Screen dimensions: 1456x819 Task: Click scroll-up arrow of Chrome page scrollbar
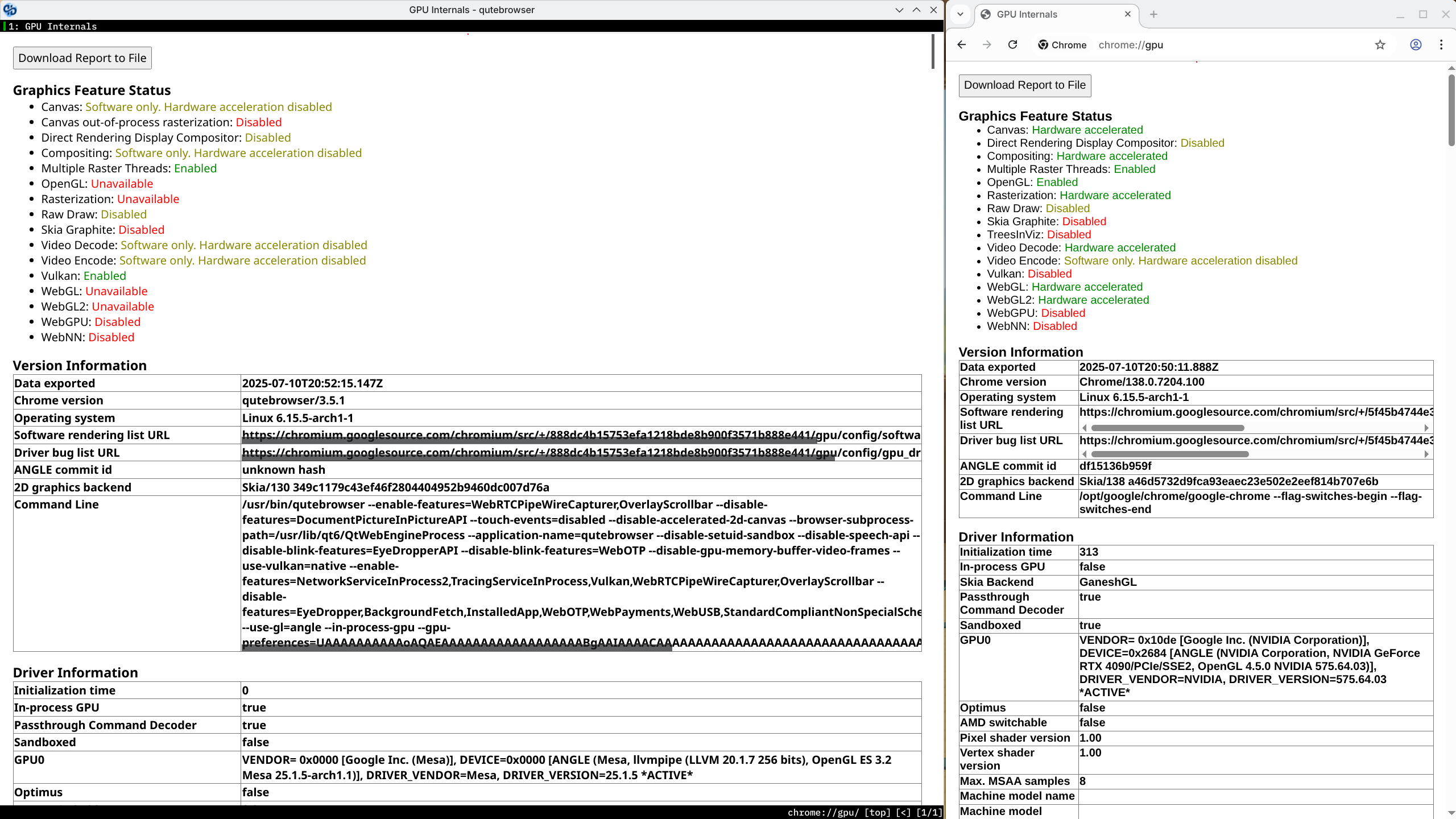(1451, 68)
